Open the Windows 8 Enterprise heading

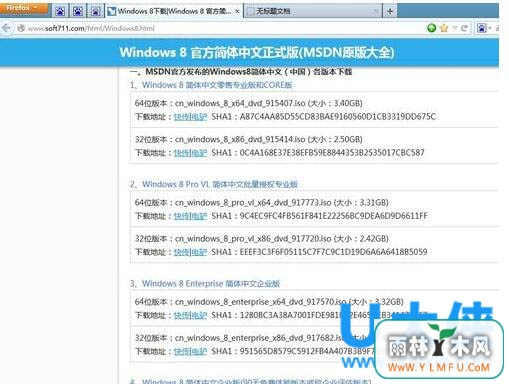(x=211, y=283)
